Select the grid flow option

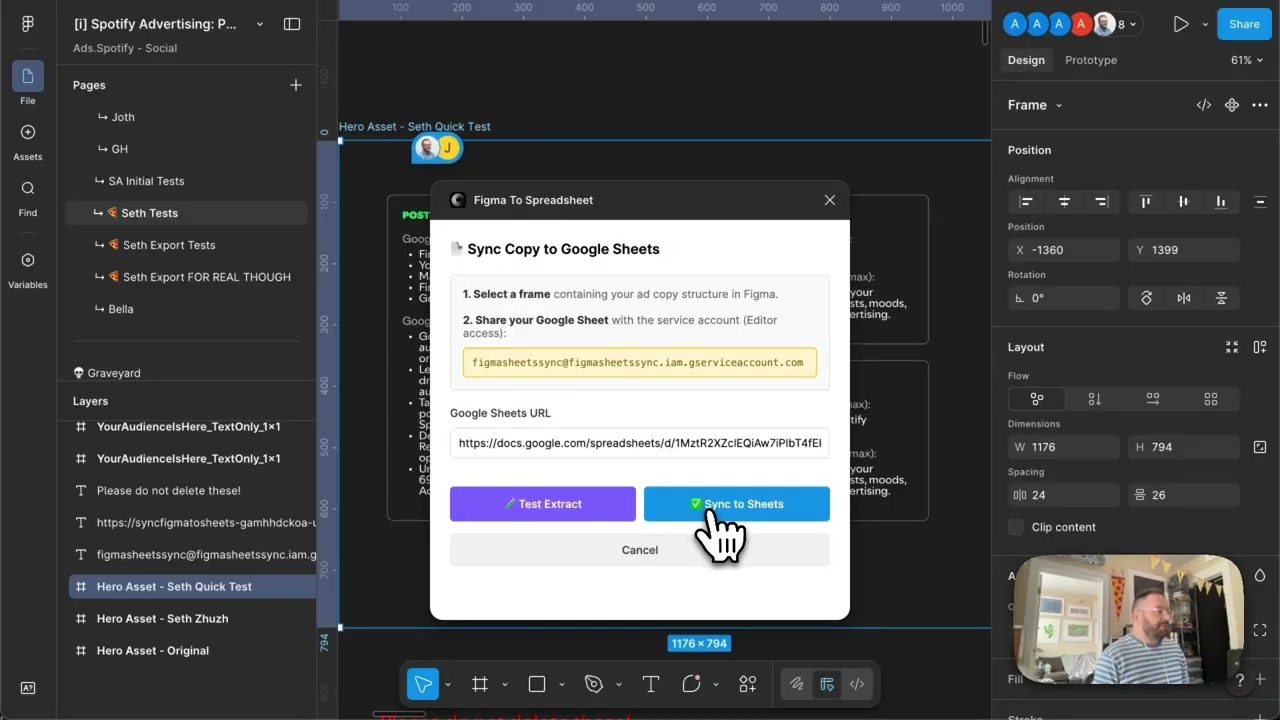click(x=1211, y=399)
